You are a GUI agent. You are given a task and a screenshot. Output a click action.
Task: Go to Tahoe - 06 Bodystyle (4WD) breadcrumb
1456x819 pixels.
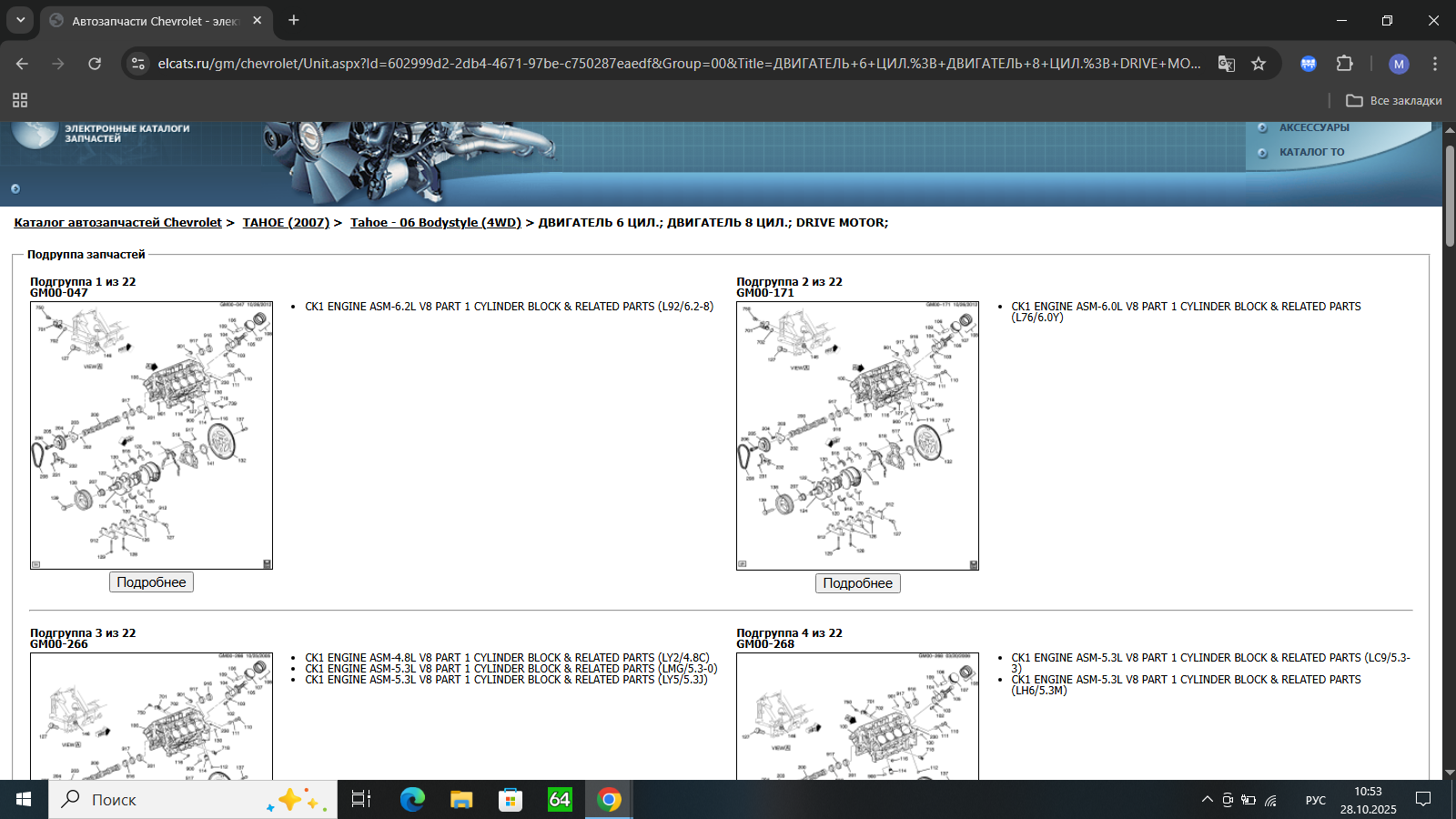click(x=436, y=222)
